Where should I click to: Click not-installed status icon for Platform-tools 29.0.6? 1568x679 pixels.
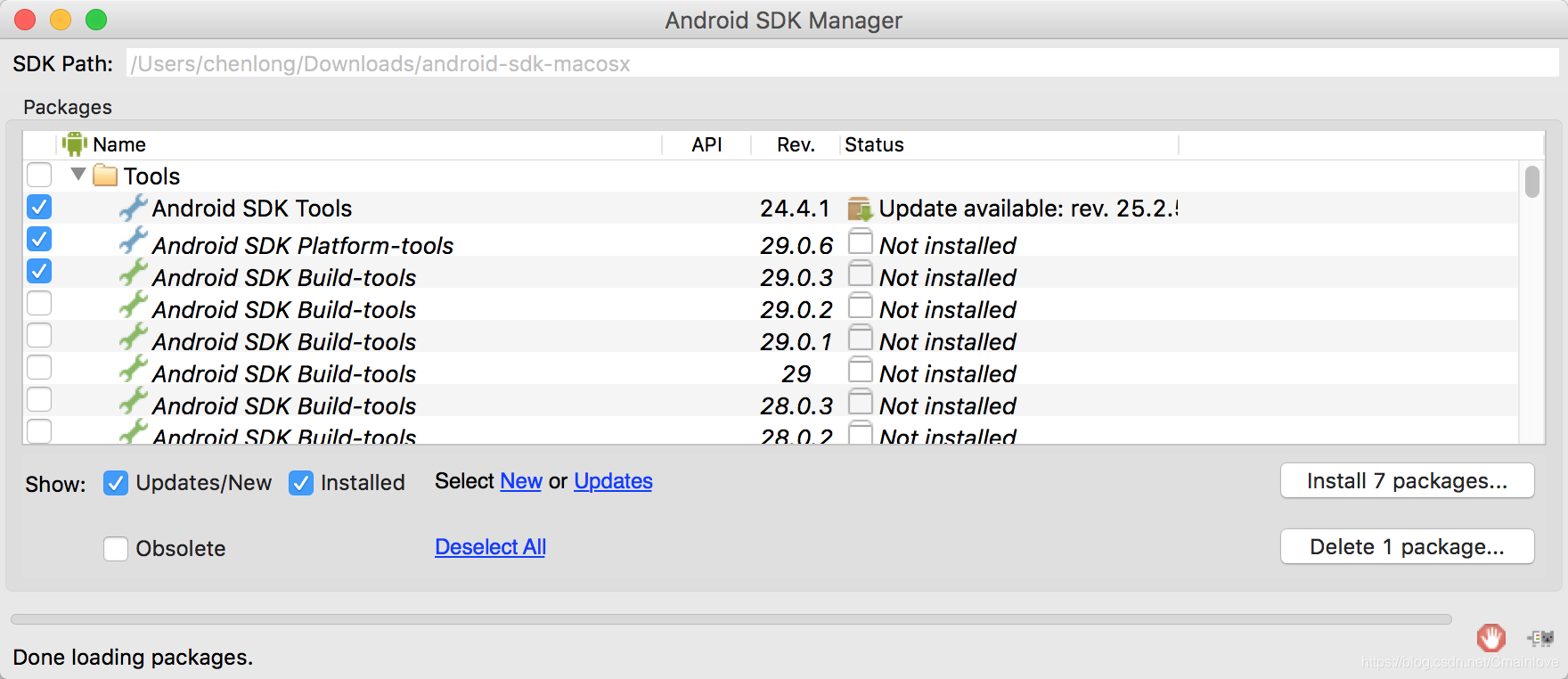pyautogui.click(x=860, y=241)
